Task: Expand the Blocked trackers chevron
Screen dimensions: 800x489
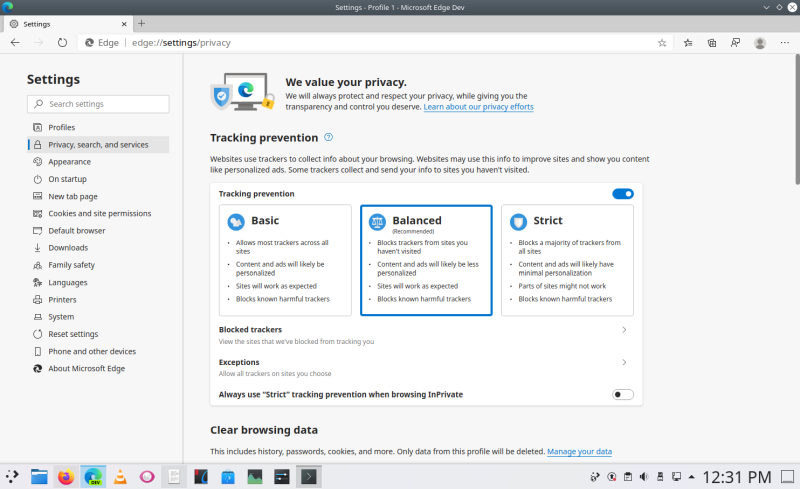Action: pos(624,330)
